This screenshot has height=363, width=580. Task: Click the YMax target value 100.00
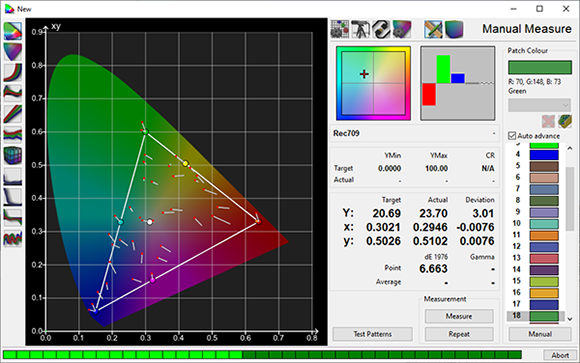point(436,168)
